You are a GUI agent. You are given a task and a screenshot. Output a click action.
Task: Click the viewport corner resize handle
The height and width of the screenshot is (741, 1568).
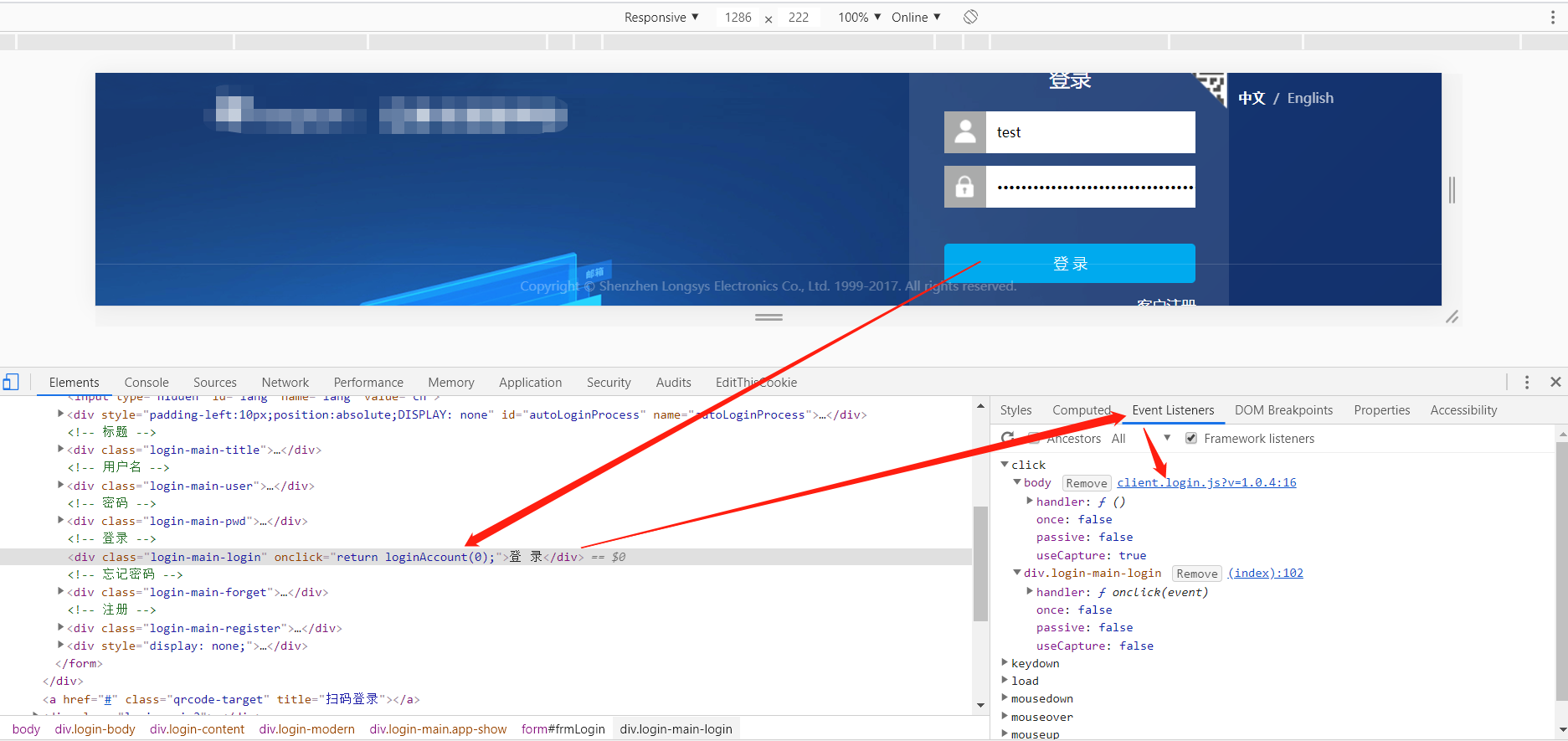pyautogui.click(x=1452, y=316)
